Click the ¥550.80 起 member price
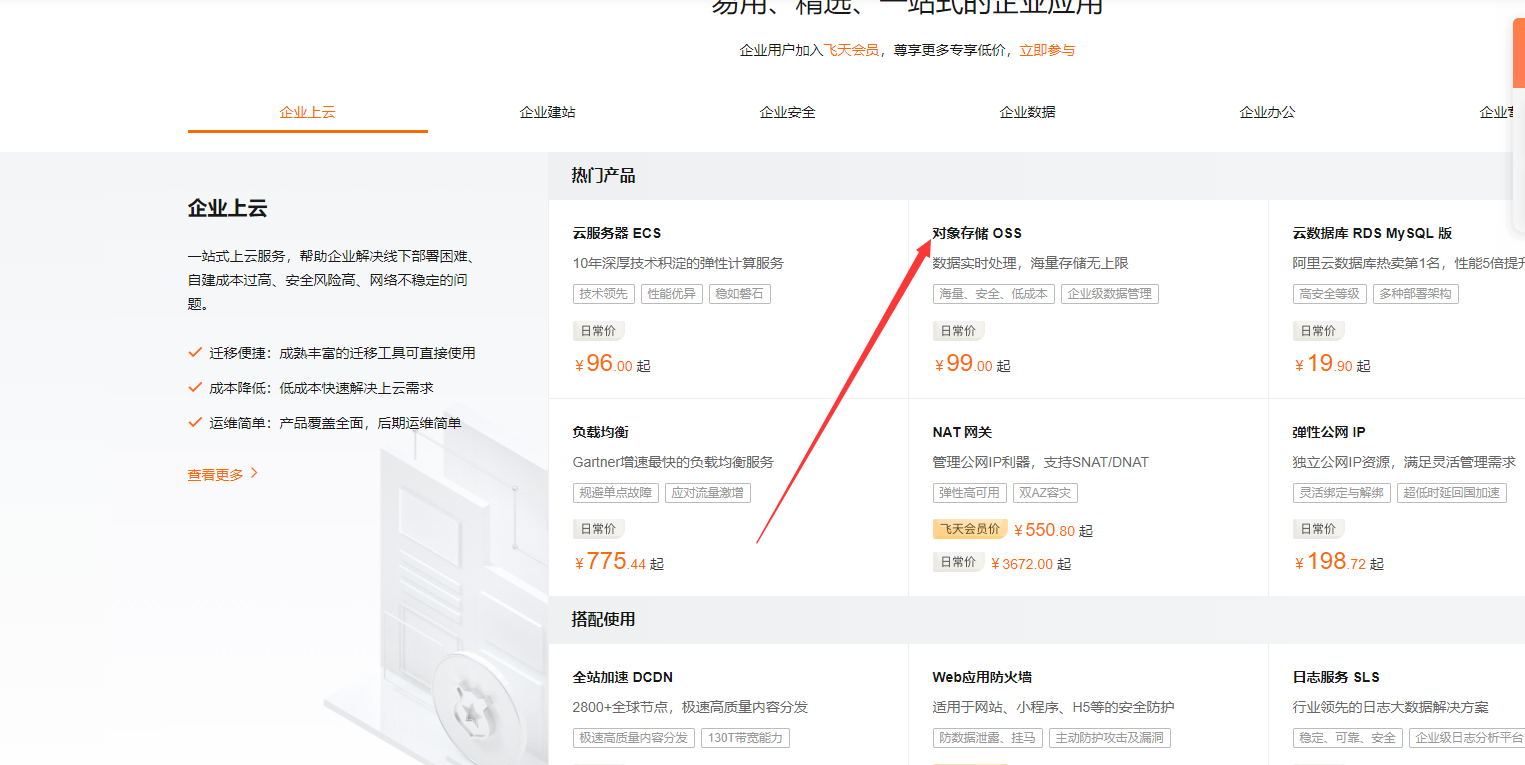 point(1053,530)
